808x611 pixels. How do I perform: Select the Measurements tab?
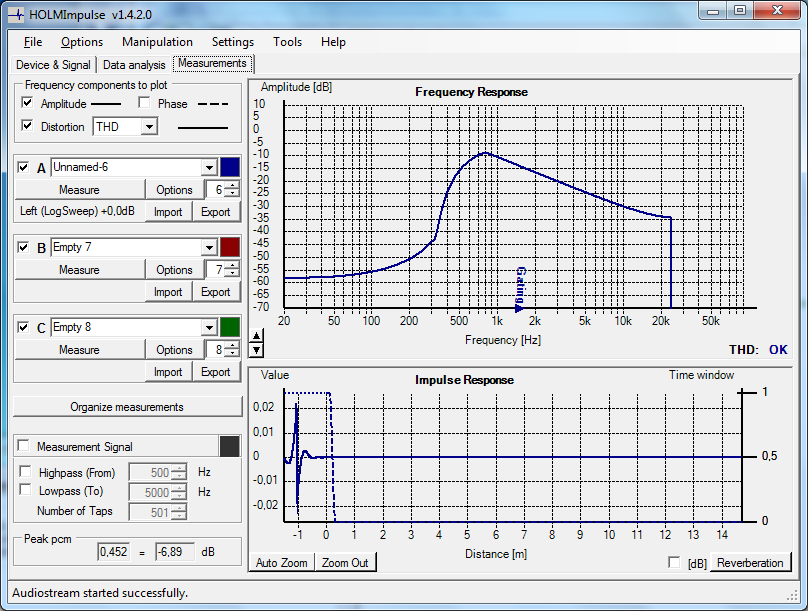(212, 63)
